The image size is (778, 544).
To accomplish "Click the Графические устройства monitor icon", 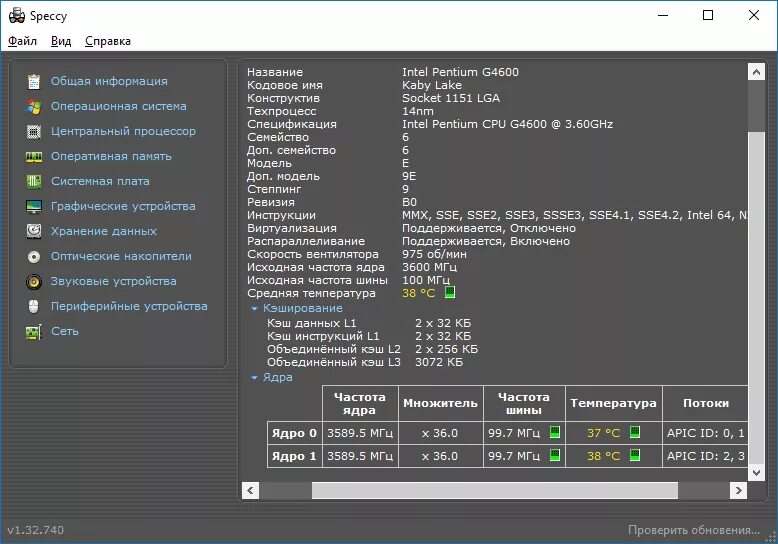I will coord(34,206).
